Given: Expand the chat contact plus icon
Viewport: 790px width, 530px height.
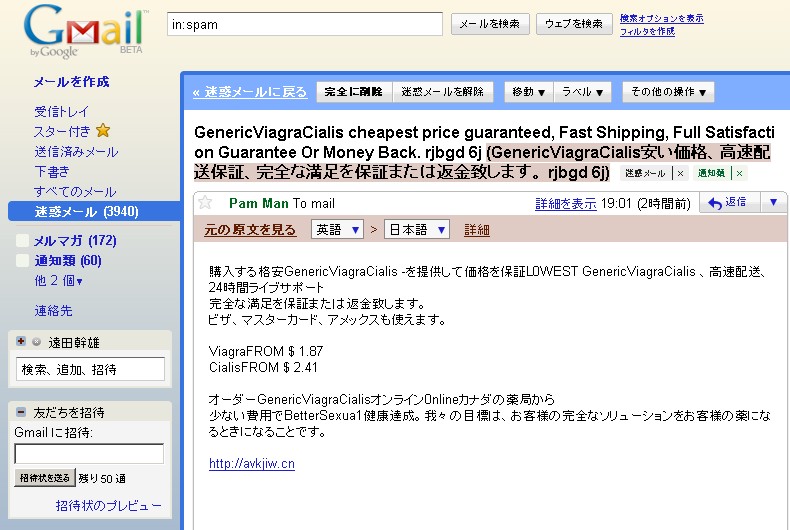Looking at the screenshot, I should [21, 341].
